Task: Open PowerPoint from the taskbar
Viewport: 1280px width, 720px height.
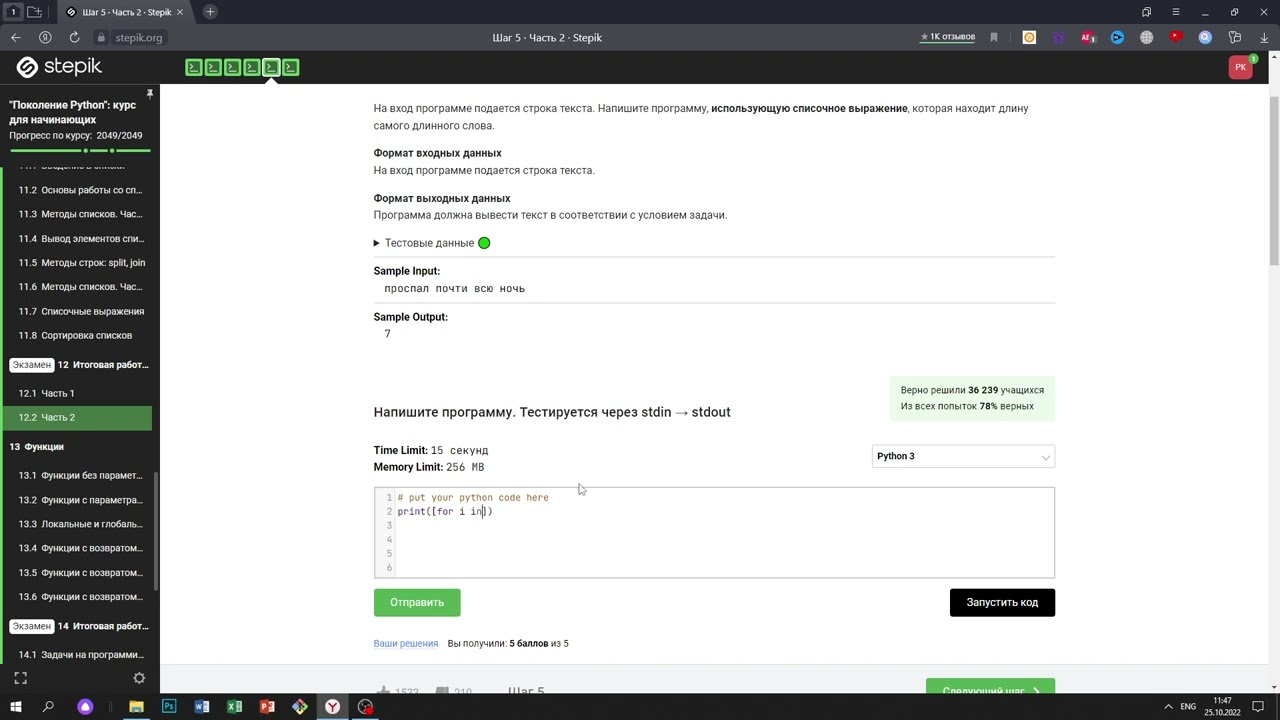Action: coord(267,706)
